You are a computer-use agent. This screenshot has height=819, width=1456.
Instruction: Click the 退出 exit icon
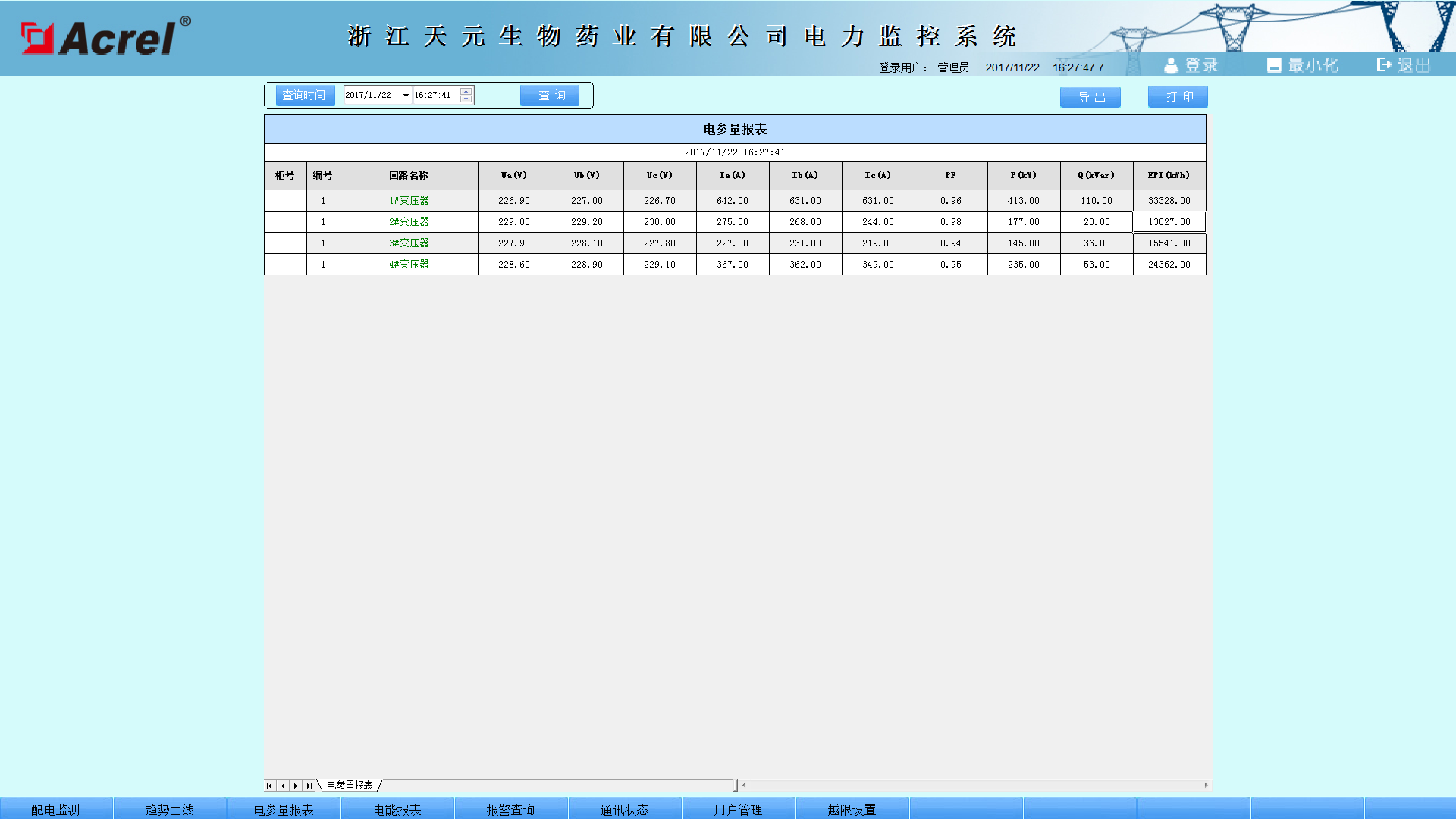pyautogui.click(x=1384, y=65)
